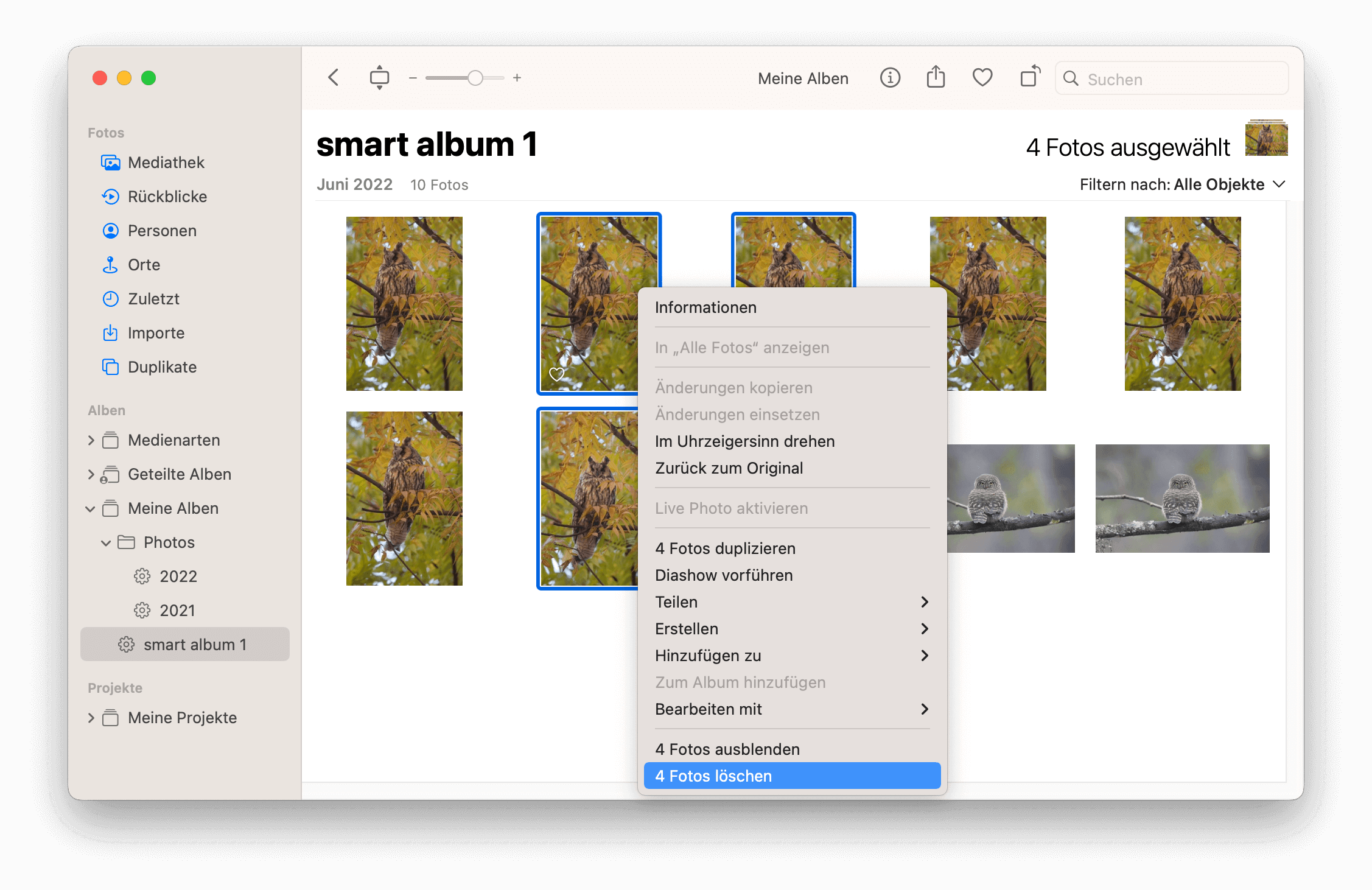Choose Informationen in the context menu
Viewport: 1372px width, 890px height.
(x=792, y=307)
